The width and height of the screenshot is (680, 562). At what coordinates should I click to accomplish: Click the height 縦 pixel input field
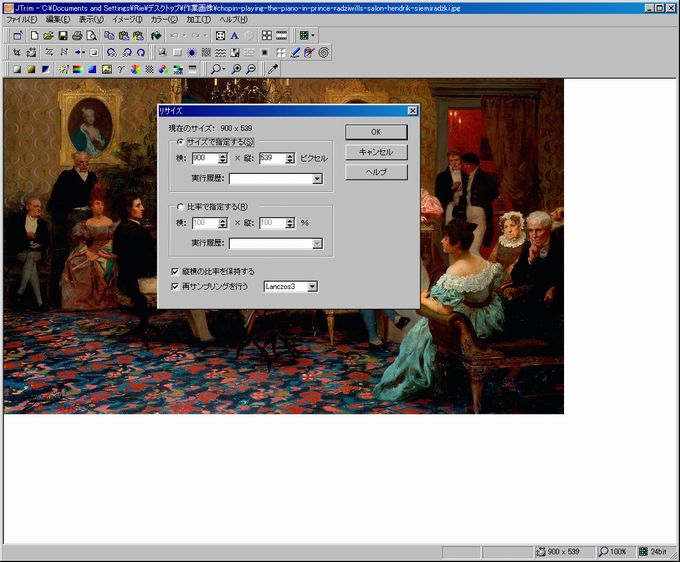[x=272, y=158]
